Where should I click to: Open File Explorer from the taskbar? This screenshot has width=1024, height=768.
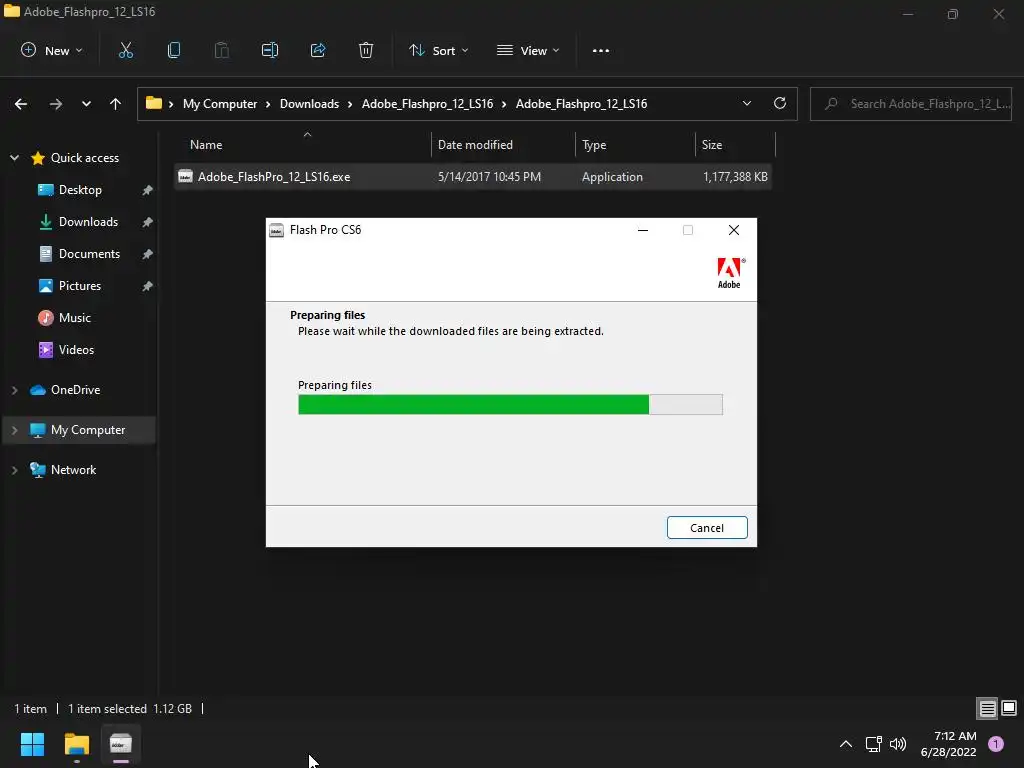(76, 744)
